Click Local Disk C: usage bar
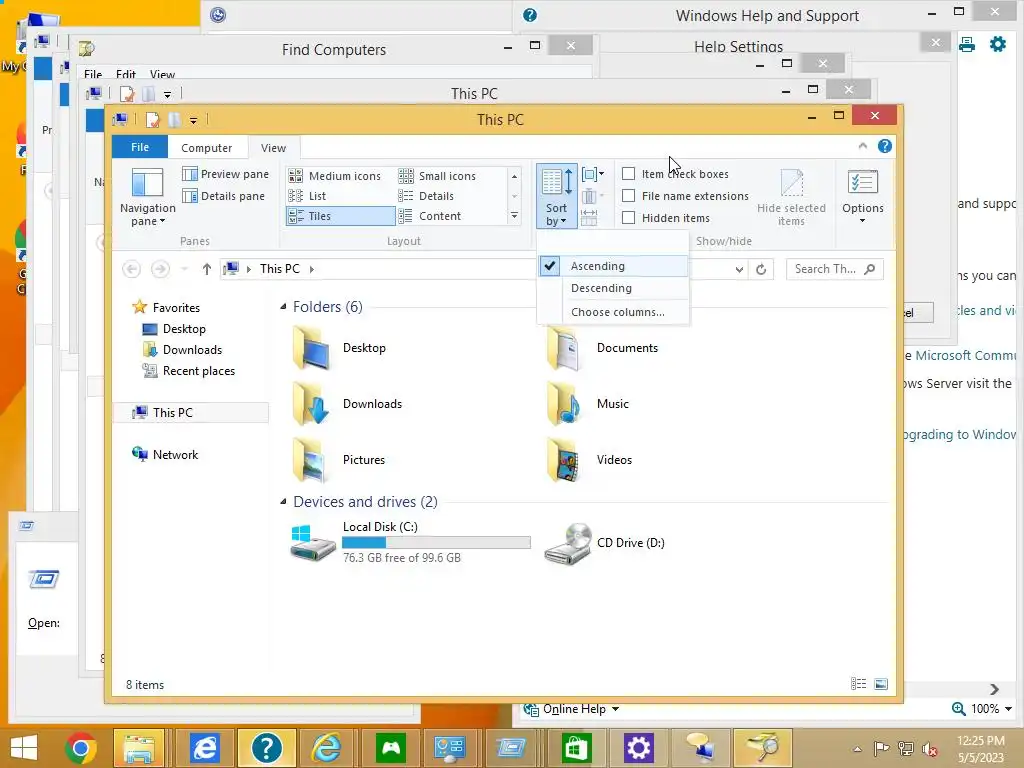1024x768 pixels. (x=436, y=543)
